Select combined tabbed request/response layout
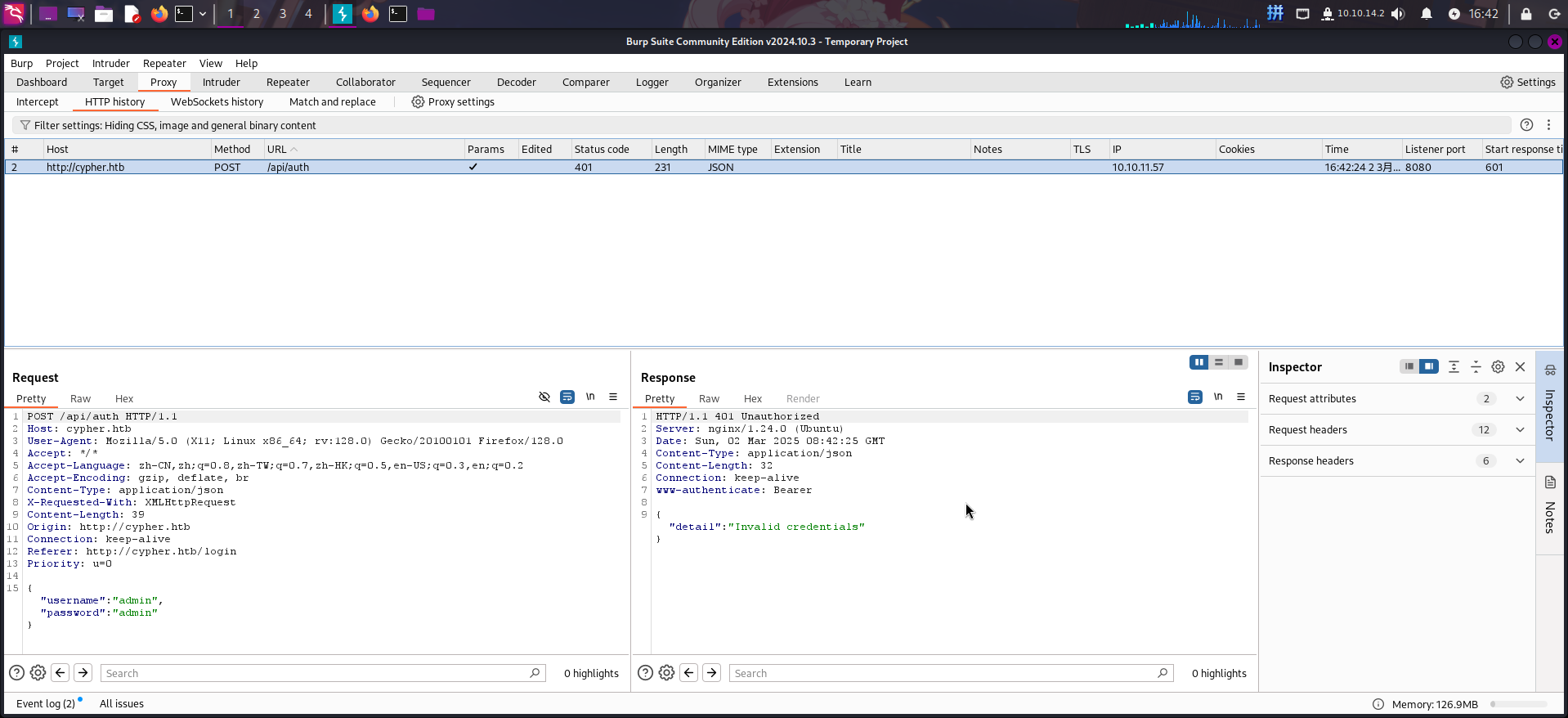The image size is (1568, 718). pos(1239,362)
